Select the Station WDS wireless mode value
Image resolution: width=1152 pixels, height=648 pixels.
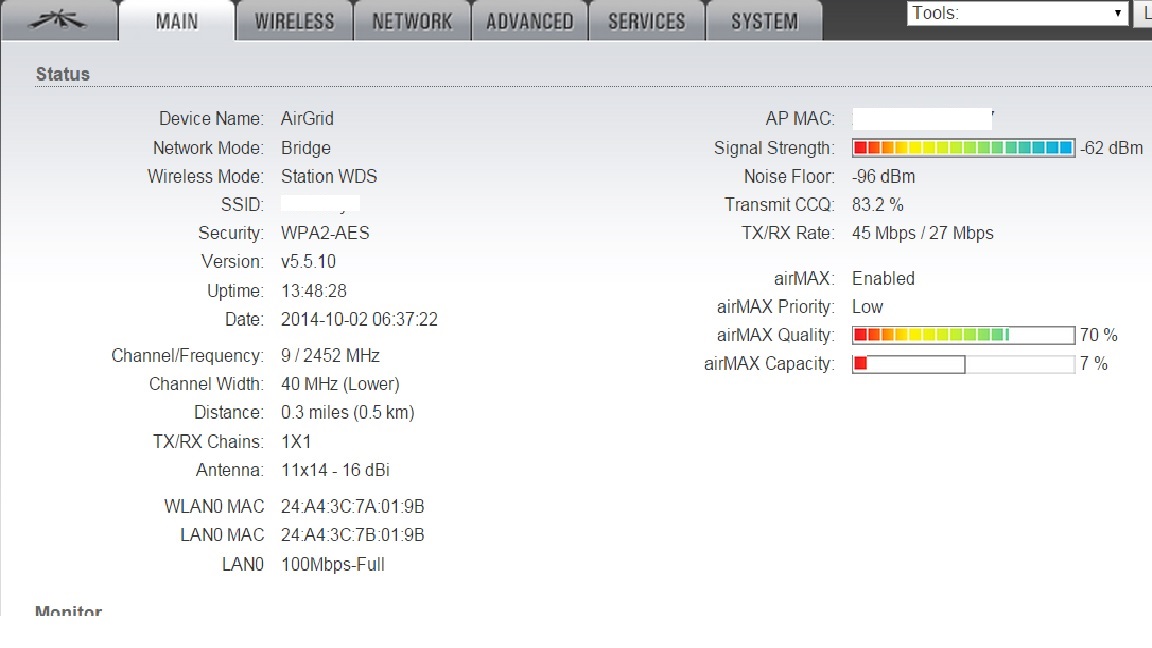click(x=329, y=176)
